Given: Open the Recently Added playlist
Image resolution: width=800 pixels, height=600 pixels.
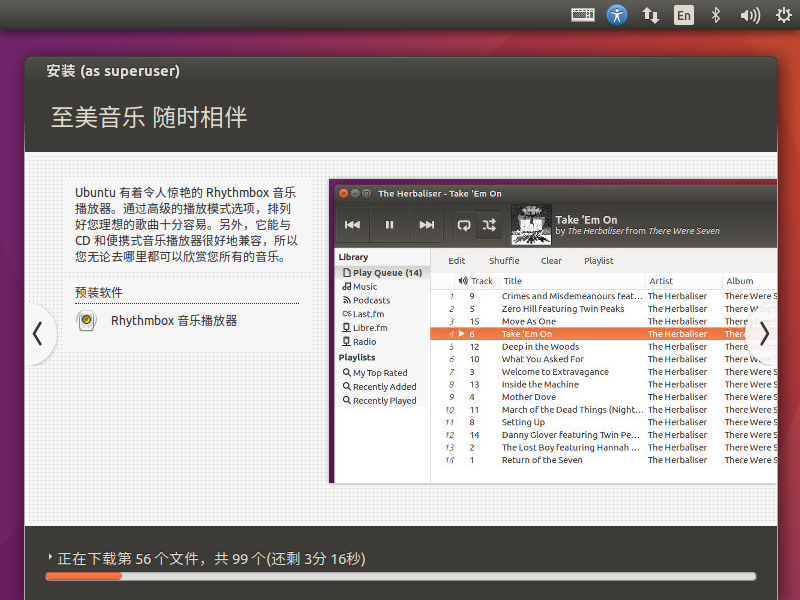Looking at the screenshot, I should (380, 387).
